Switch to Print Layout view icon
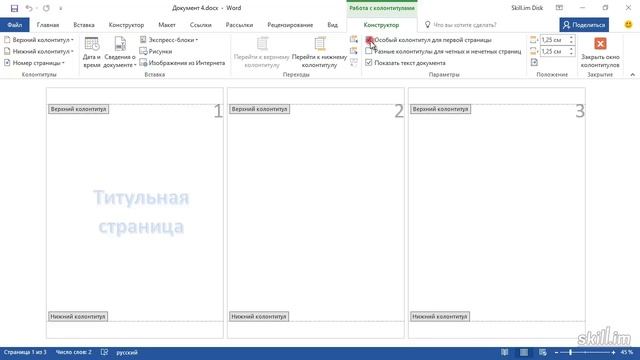Viewport: 640px width, 360px height. click(524, 352)
